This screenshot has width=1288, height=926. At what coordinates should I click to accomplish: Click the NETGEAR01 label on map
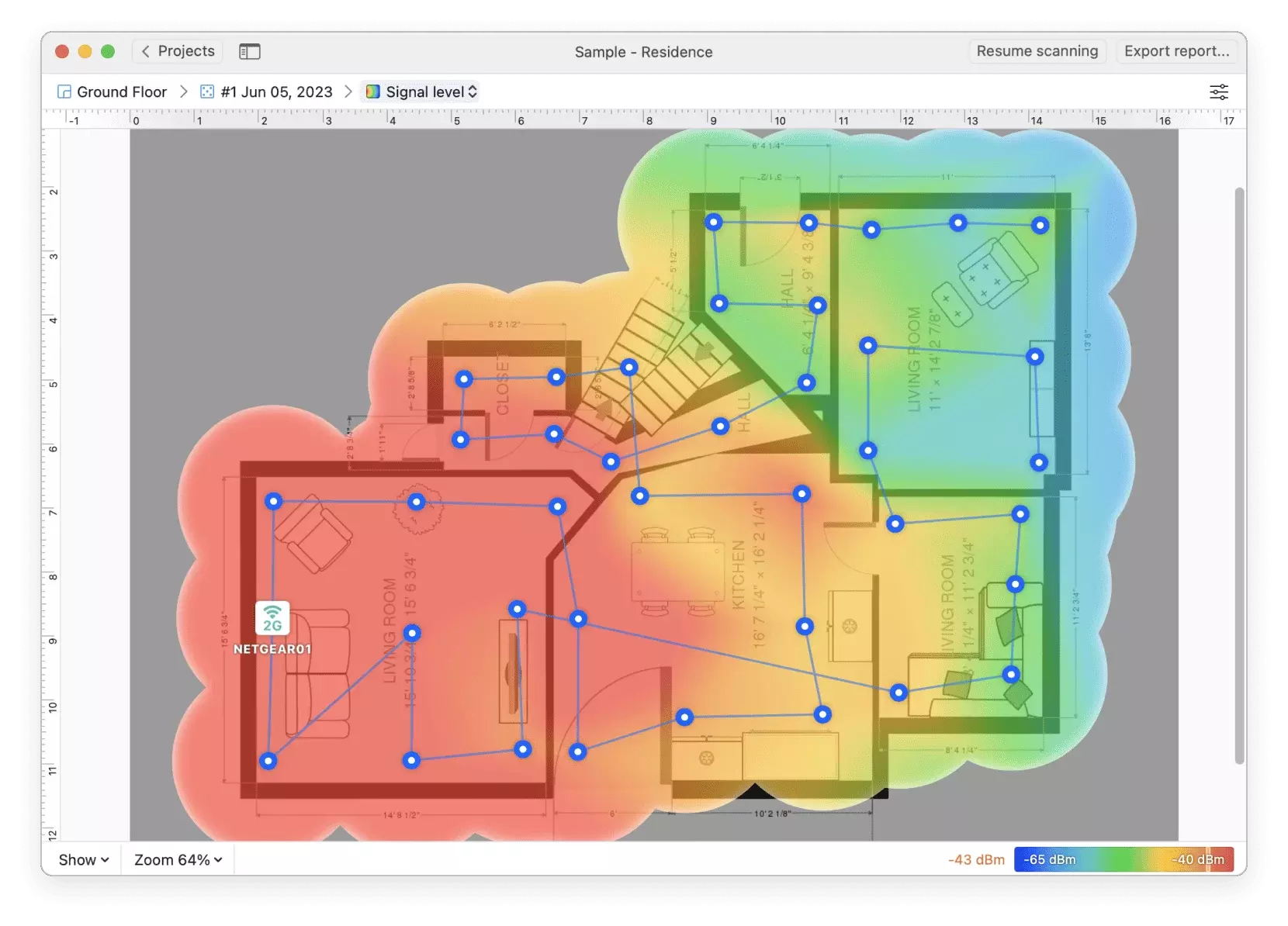pyautogui.click(x=272, y=649)
